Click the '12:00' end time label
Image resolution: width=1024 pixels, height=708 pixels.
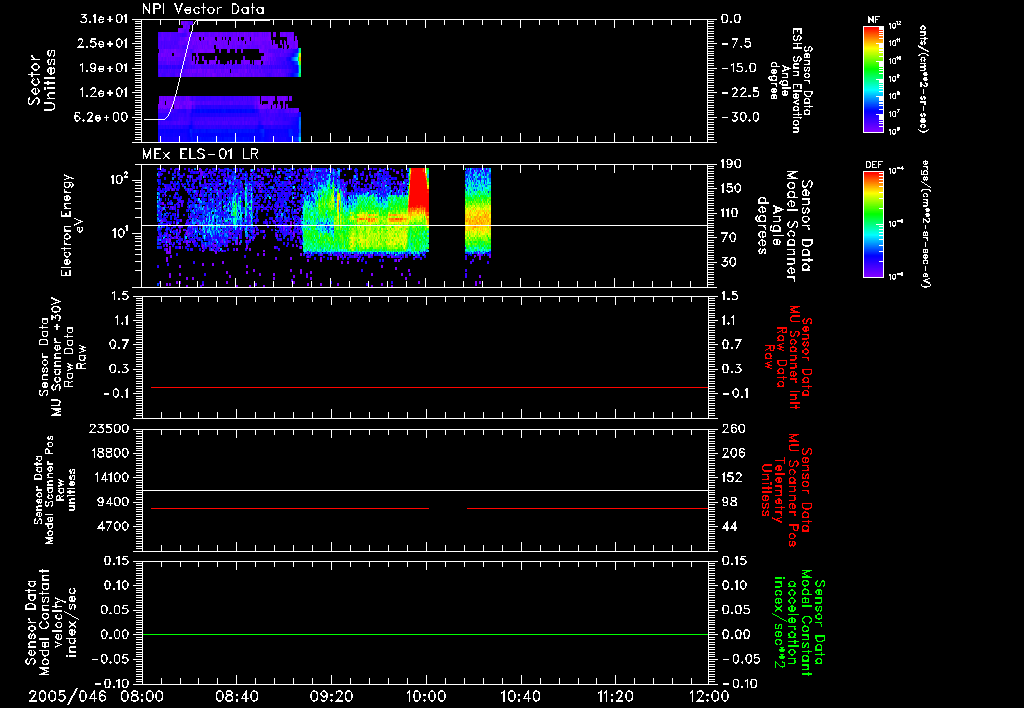[709, 696]
